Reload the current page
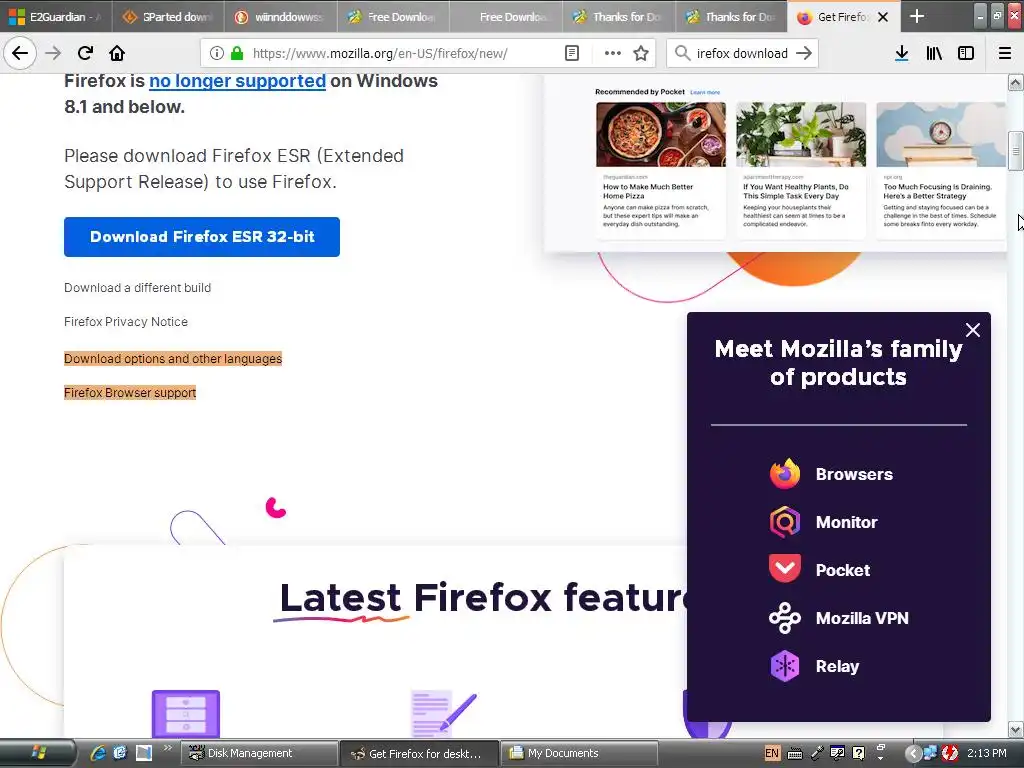Viewport: 1024px width, 768px height. [x=85, y=53]
